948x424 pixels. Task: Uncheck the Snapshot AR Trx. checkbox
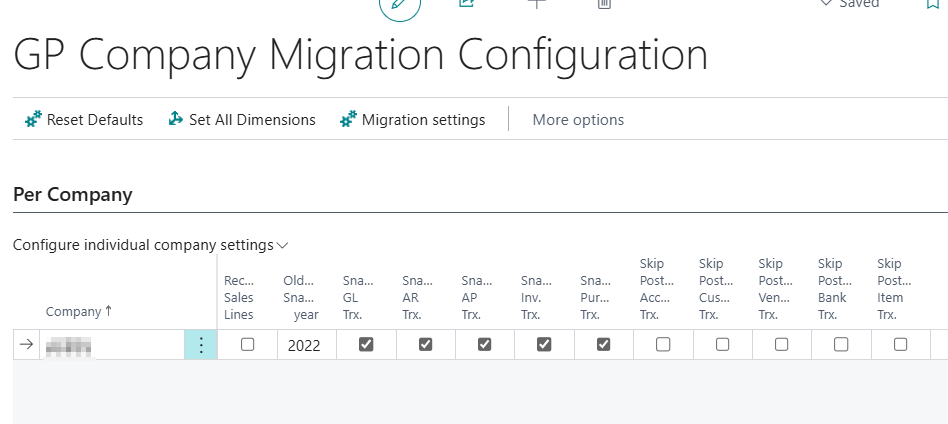coord(425,344)
